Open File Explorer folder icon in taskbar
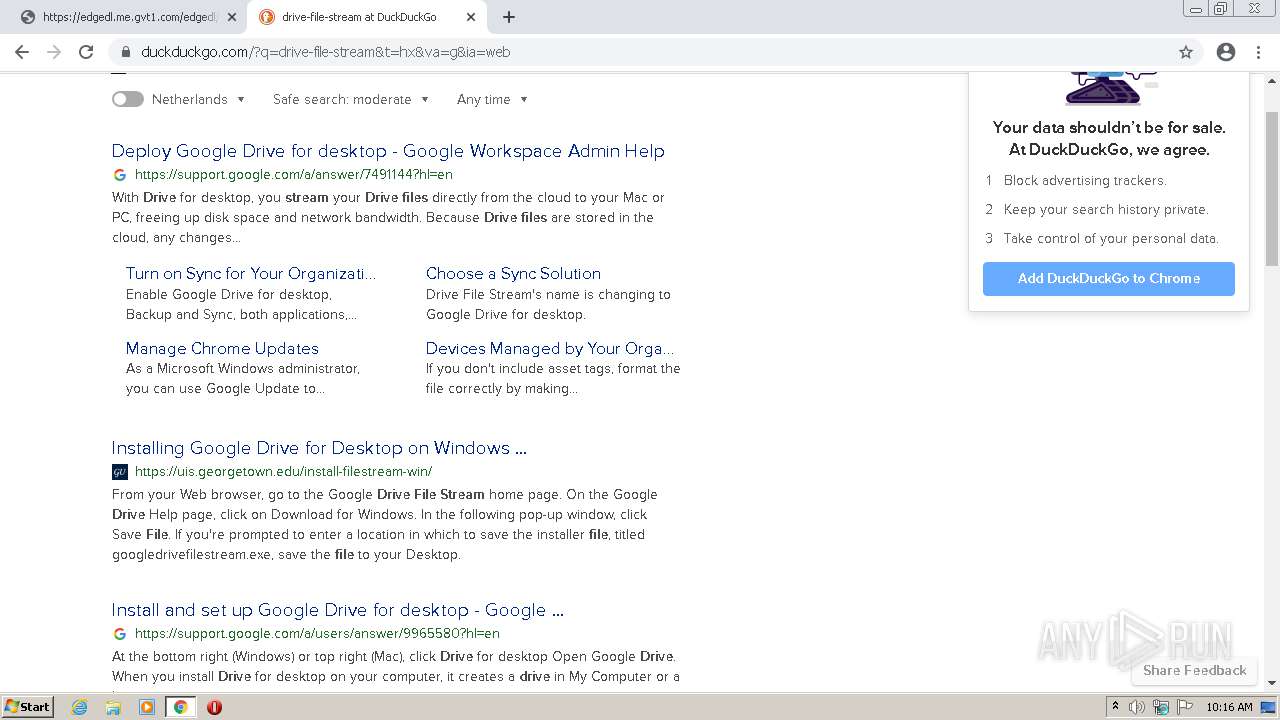 tap(113, 707)
